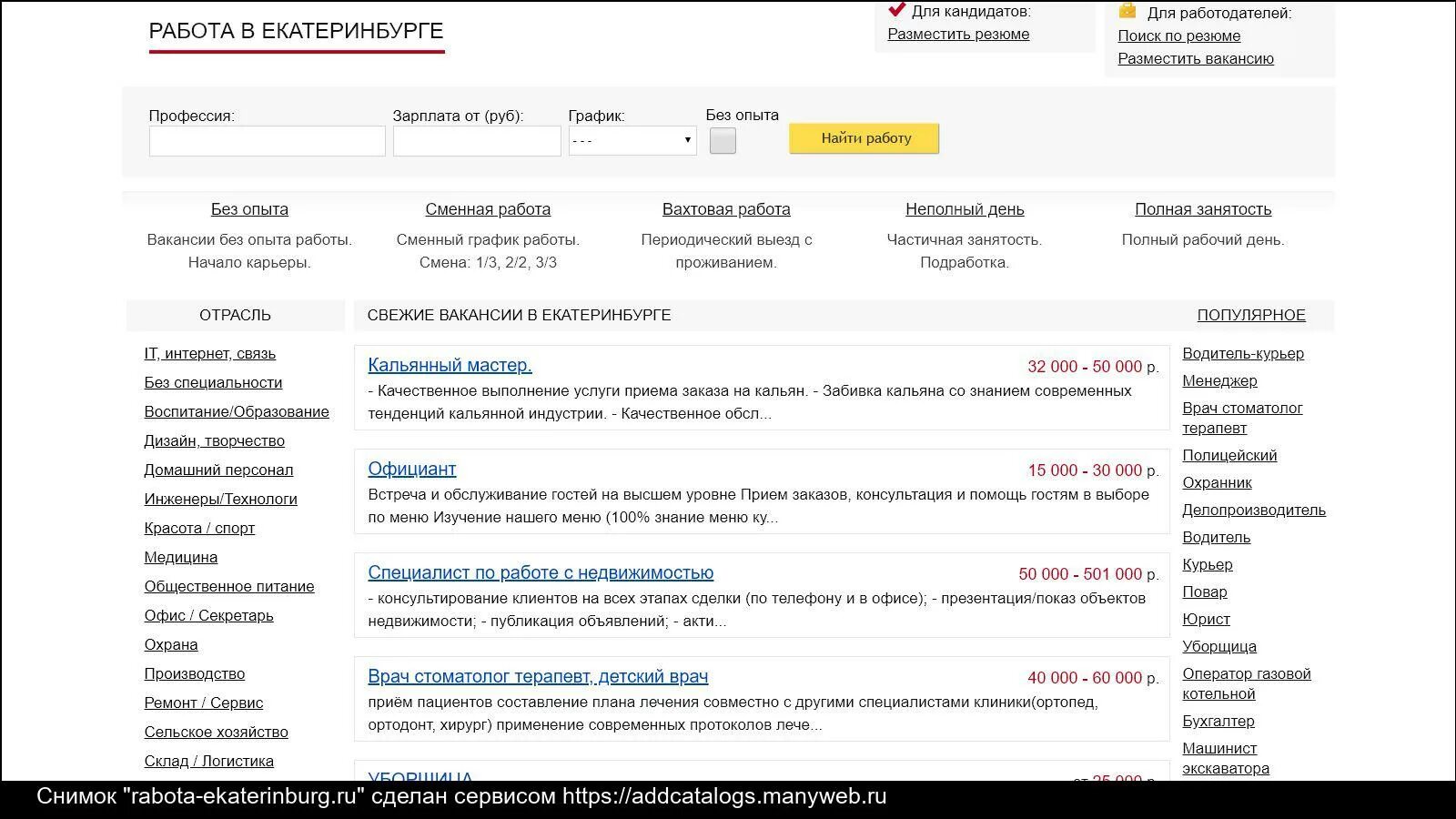
Task: Open popular 'Полицейский'
Action: pyautogui.click(x=1229, y=456)
